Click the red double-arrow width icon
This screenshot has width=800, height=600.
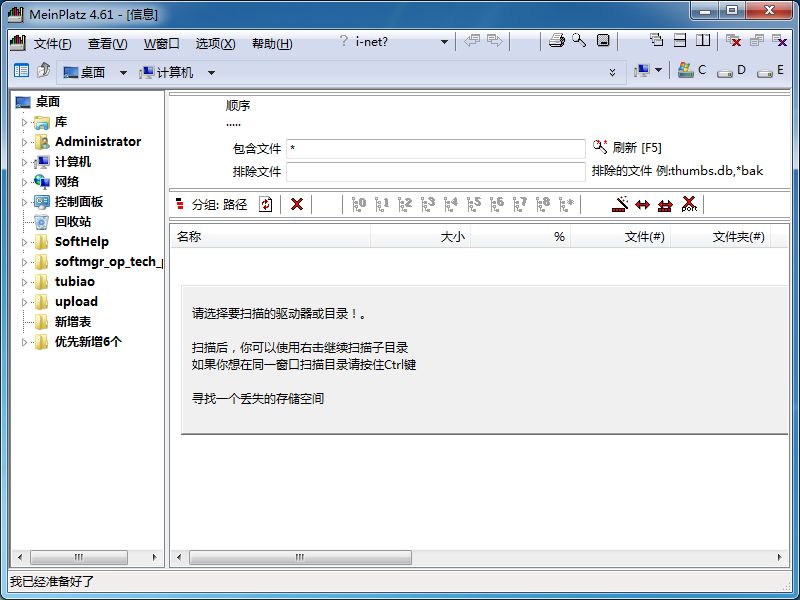pos(642,205)
